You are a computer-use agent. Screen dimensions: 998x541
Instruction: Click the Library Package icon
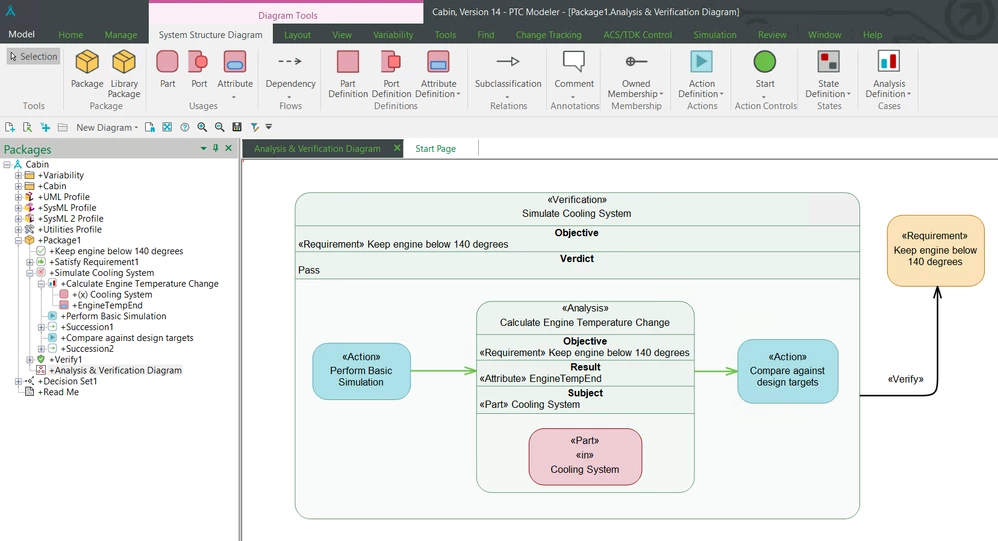pyautogui.click(x=123, y=62)
